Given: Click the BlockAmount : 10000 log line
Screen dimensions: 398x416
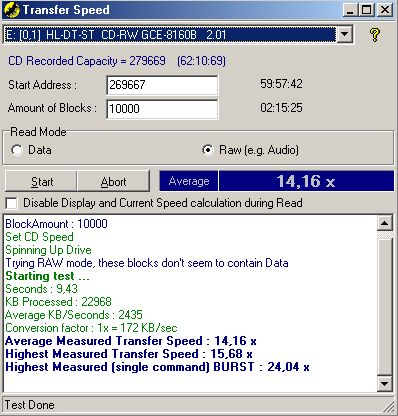Looking at the screenshot, I should click(x=56, y=224).
